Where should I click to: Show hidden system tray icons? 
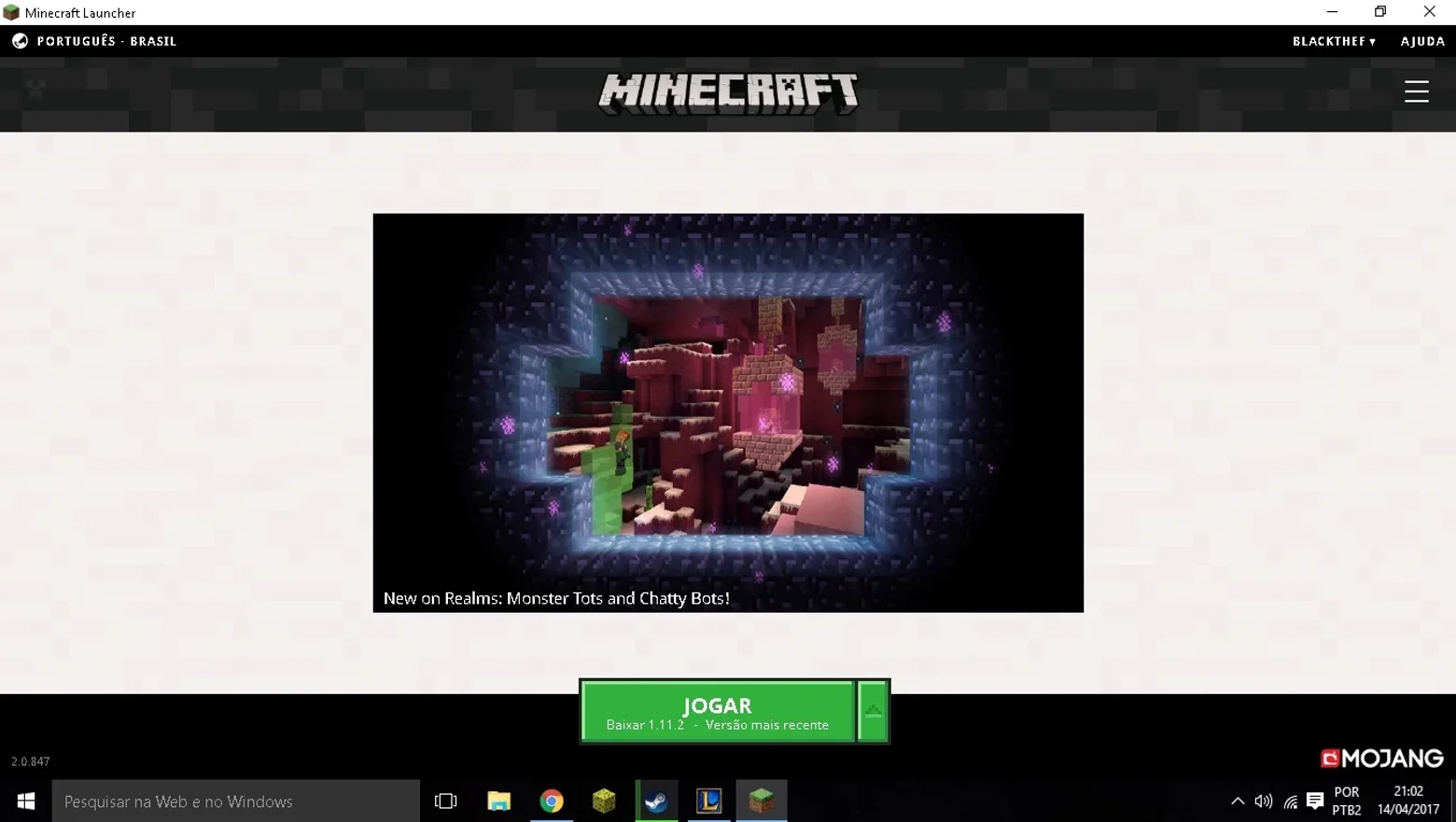point(1238,801)
